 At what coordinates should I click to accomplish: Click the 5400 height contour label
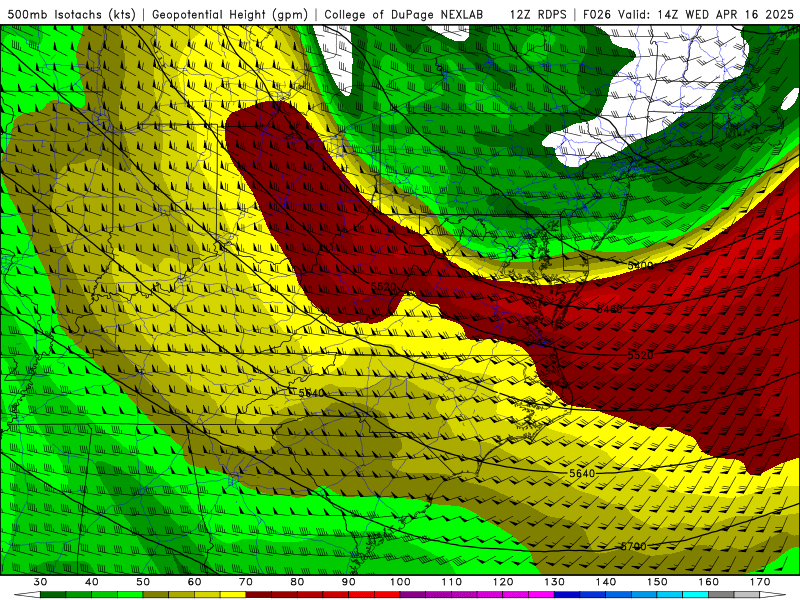(x=640, y=265)
